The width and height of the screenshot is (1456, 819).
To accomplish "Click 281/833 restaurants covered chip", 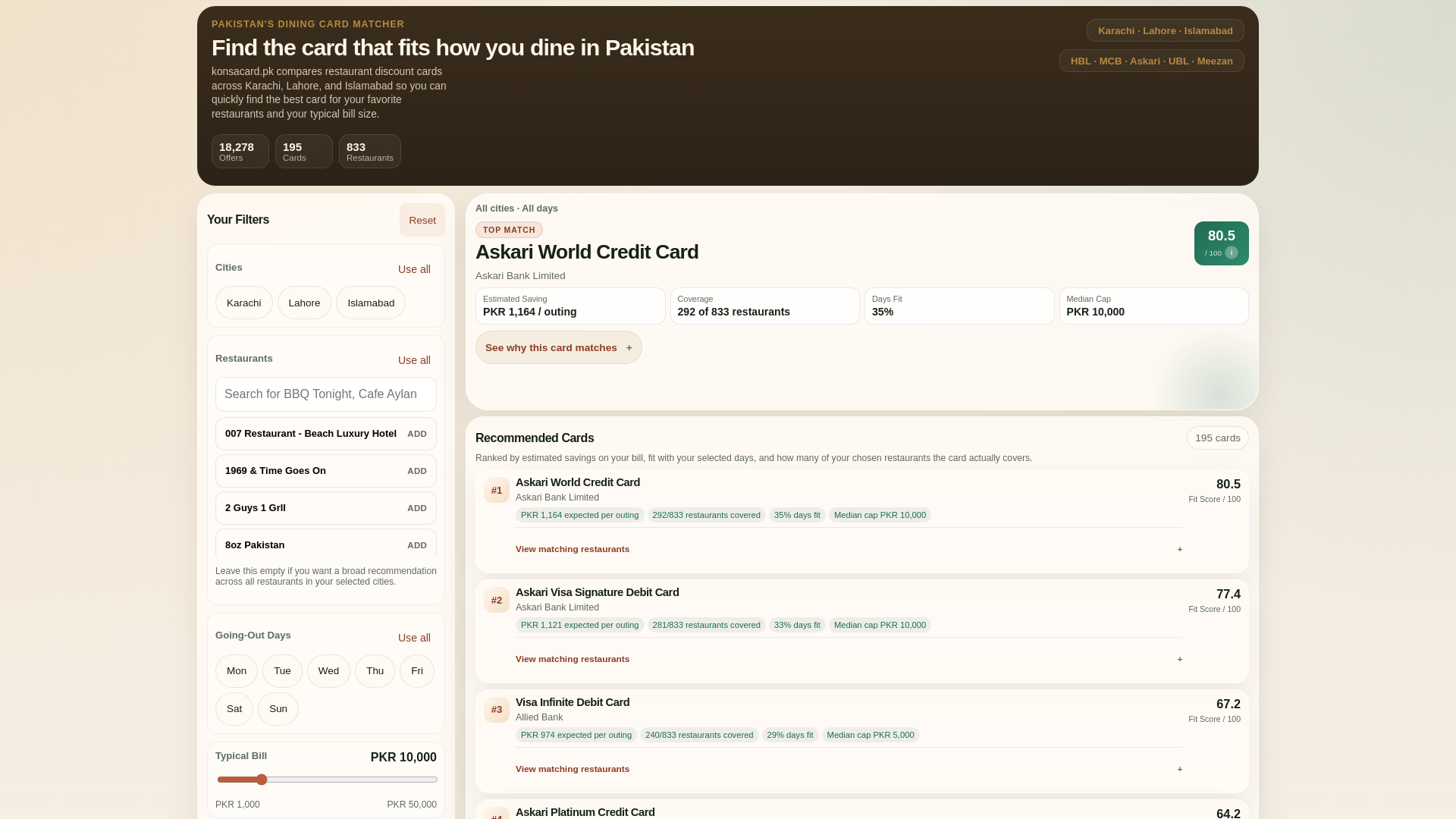I will 707,625.
